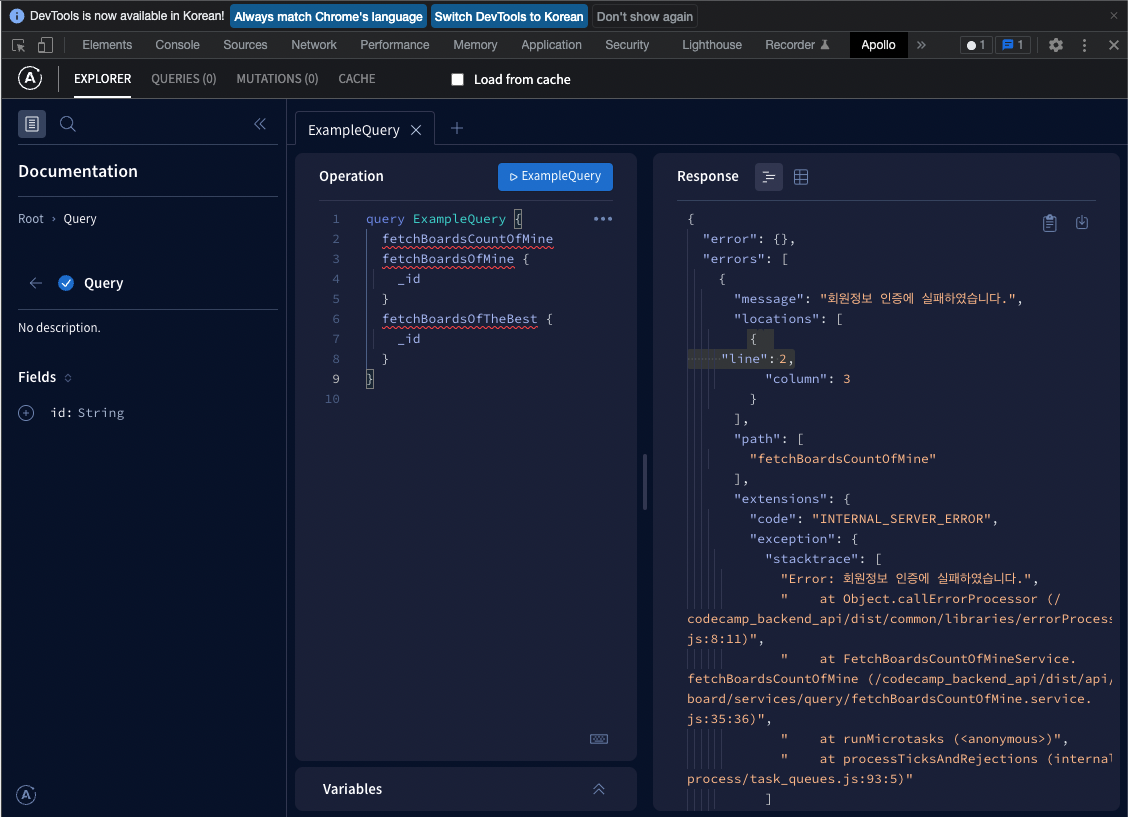This screenshot has height=817, width=1128.
Task: Open hidden DevTools panels with the chevron
Action: click(921, 45)
